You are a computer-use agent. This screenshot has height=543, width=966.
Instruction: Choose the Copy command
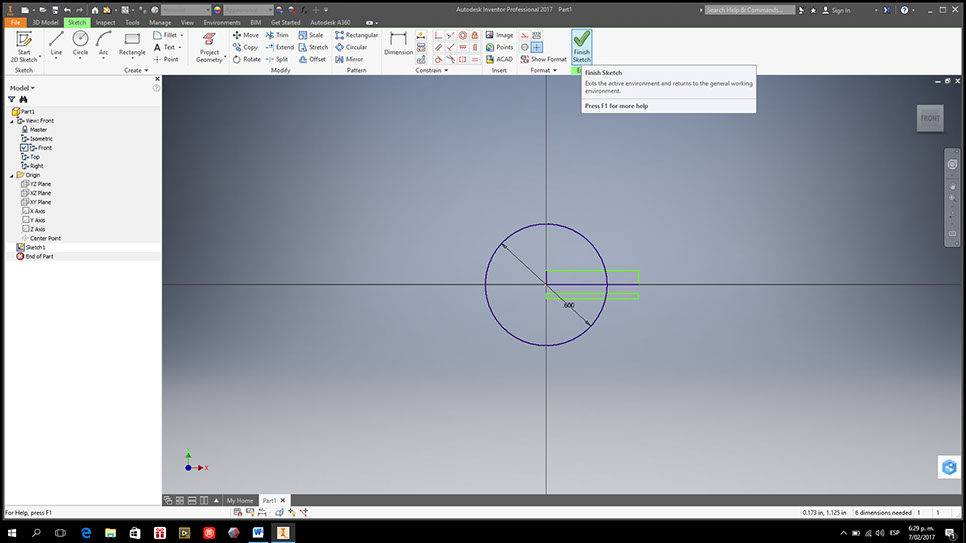click(245, 47)
